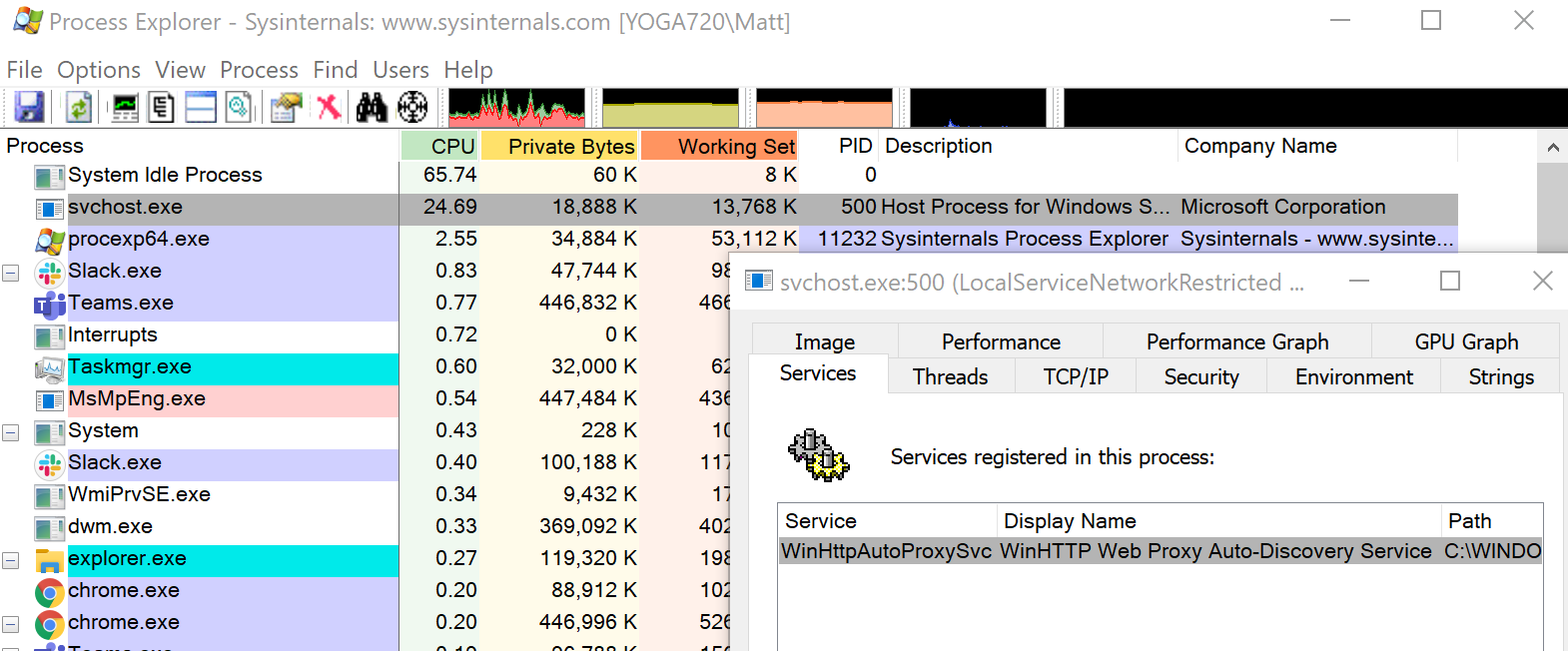1568x651 pixels.
Task: Switch to the Image tab
Action: point(825,341)
